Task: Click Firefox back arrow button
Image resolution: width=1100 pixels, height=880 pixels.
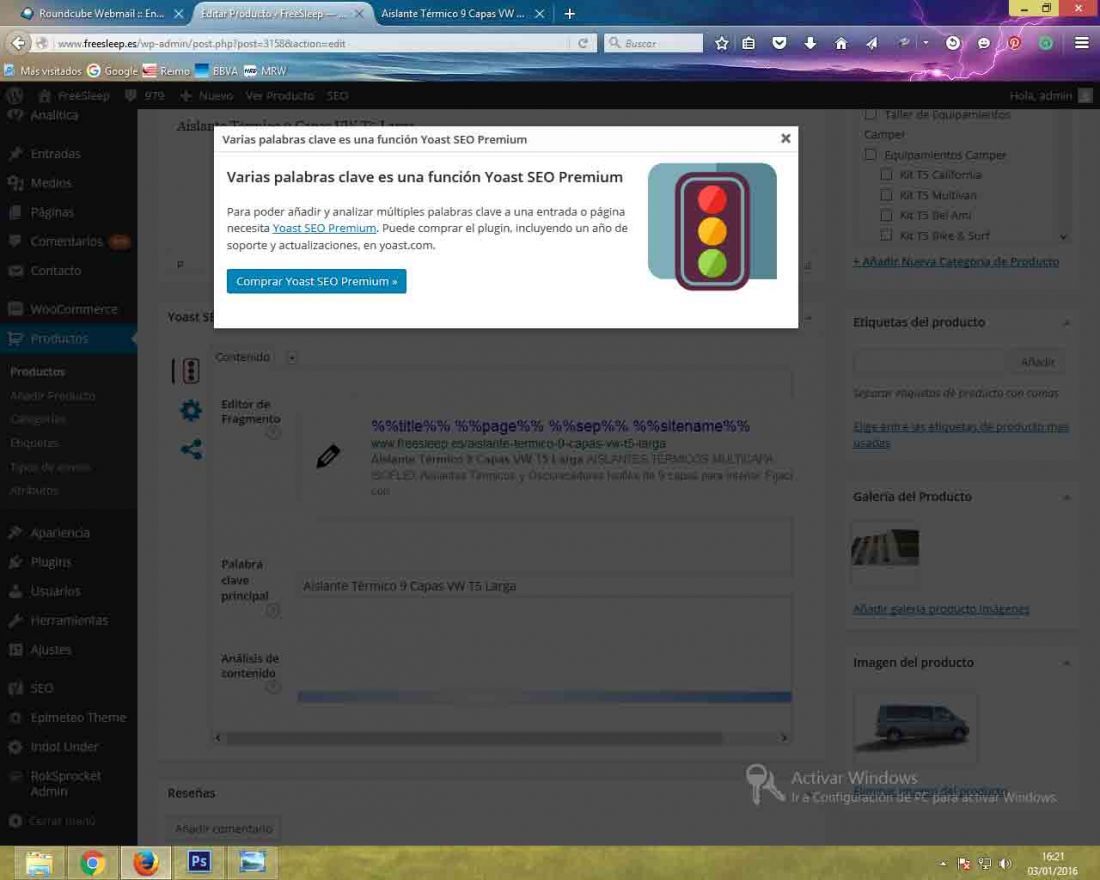Action: (18, 43)
